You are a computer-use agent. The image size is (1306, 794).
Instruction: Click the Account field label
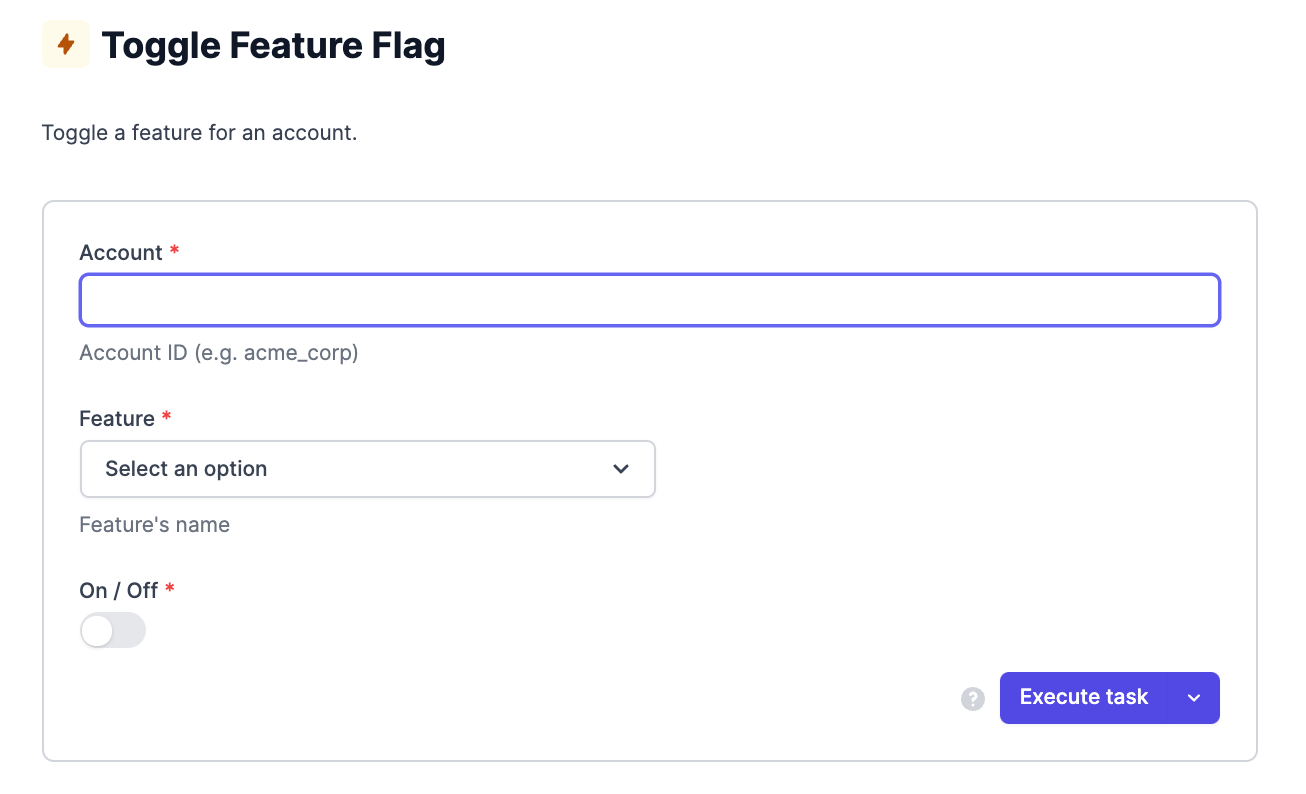pos(121,252)
